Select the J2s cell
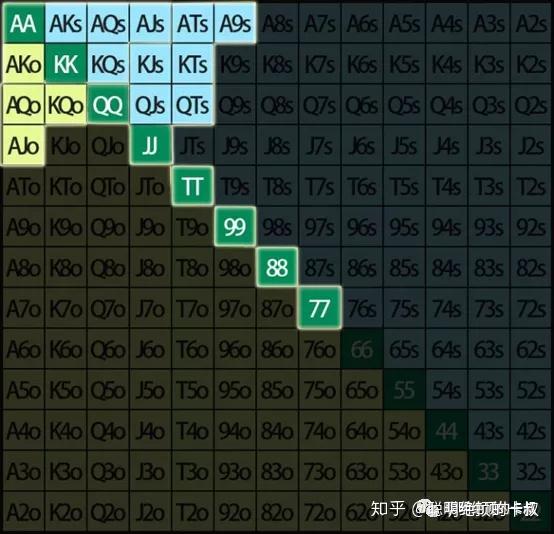Image resolution: width=554 pixels, height=534 pixels. 531,146
